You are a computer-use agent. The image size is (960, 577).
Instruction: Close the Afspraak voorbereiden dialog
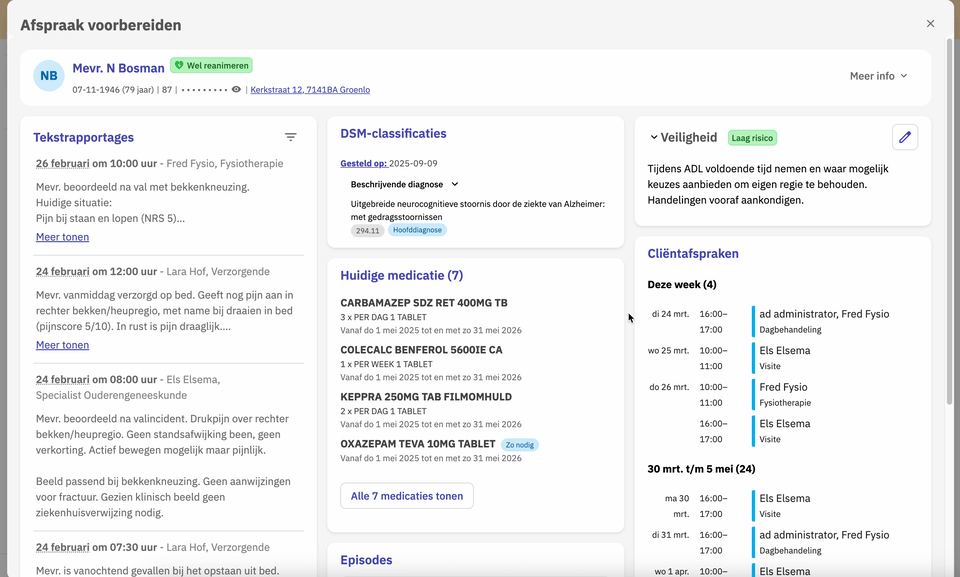pyautogui.click(x=931, y=24)
